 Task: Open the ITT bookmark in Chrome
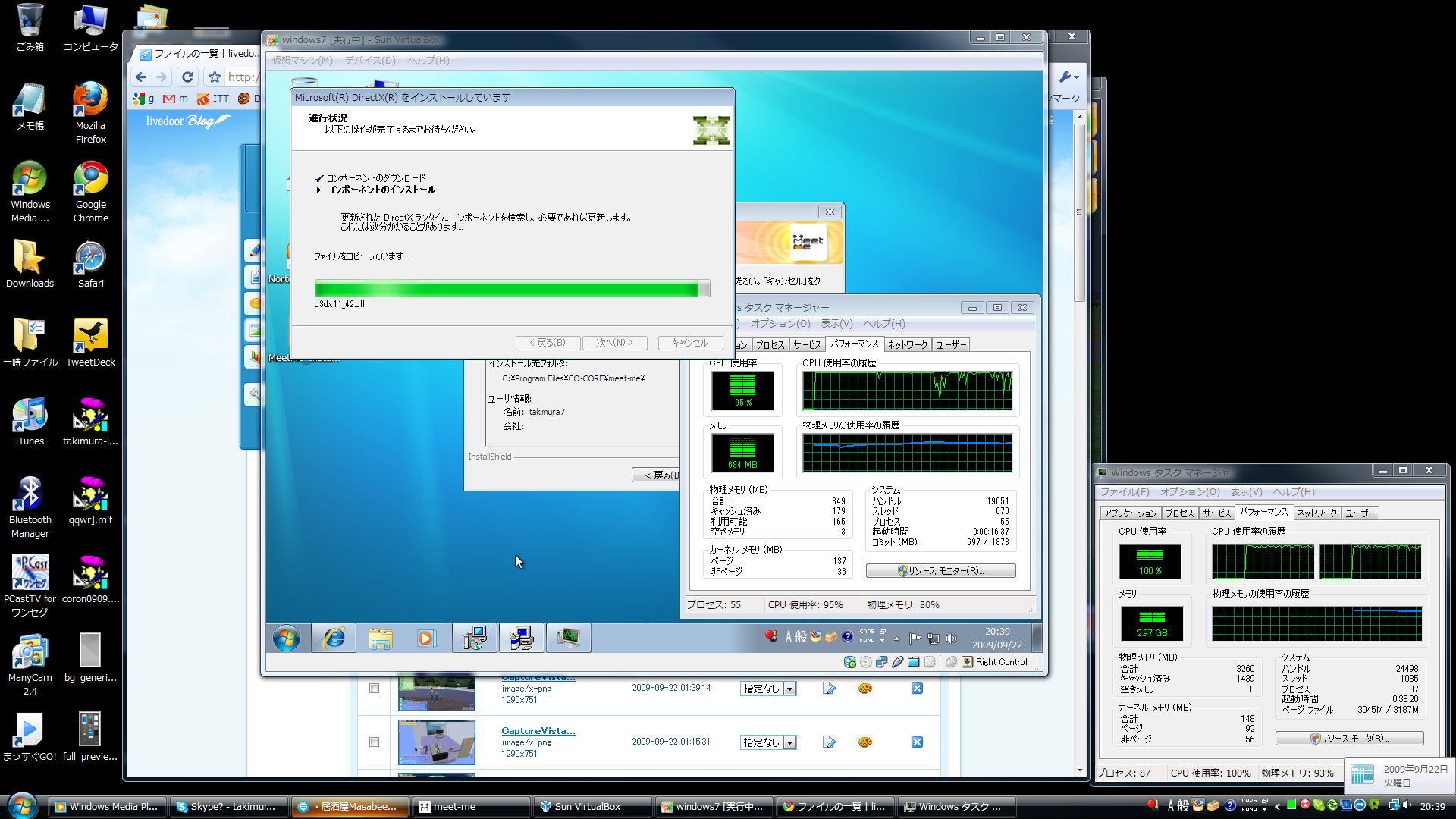tap(213, 99)
